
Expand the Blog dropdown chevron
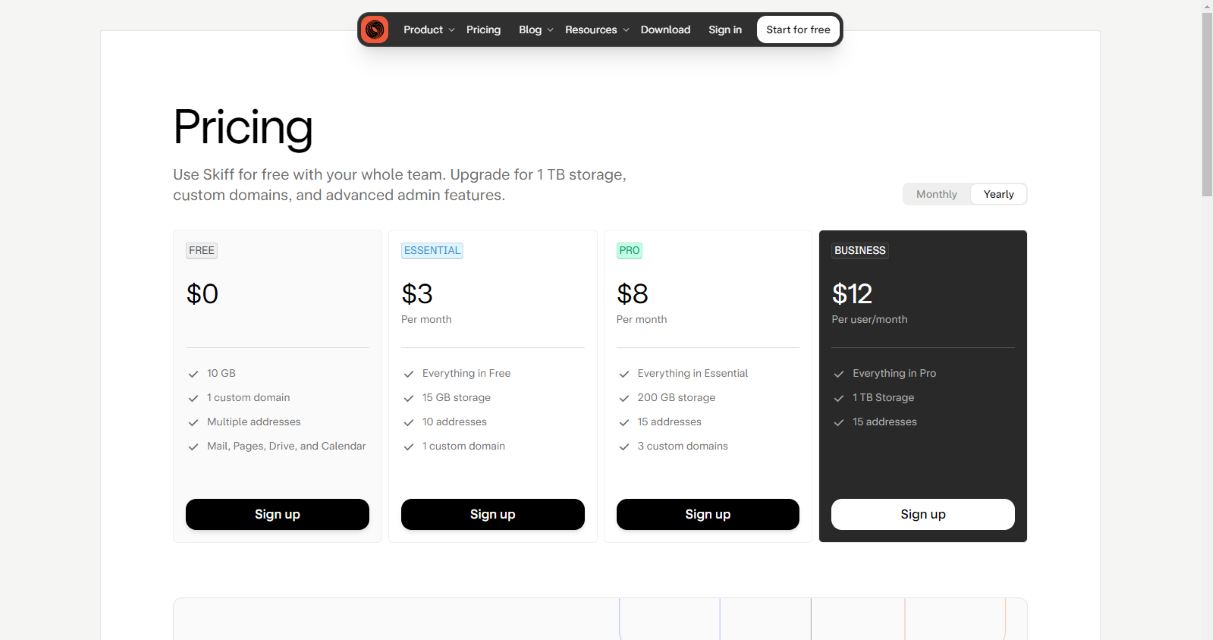click(x=550, y=30)
